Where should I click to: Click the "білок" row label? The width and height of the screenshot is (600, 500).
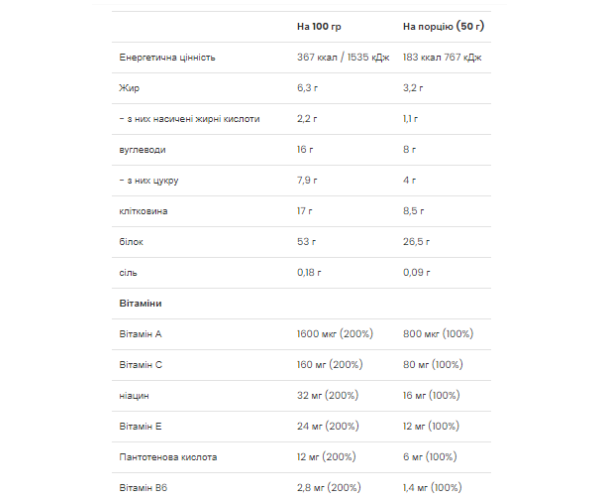click(131, 241)
